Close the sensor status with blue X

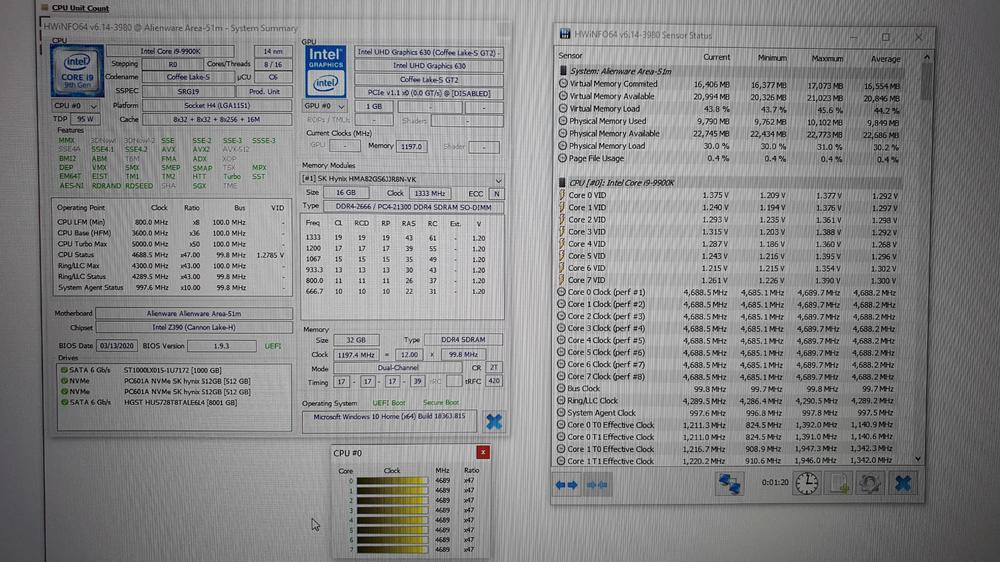click(x=903, y=484)
